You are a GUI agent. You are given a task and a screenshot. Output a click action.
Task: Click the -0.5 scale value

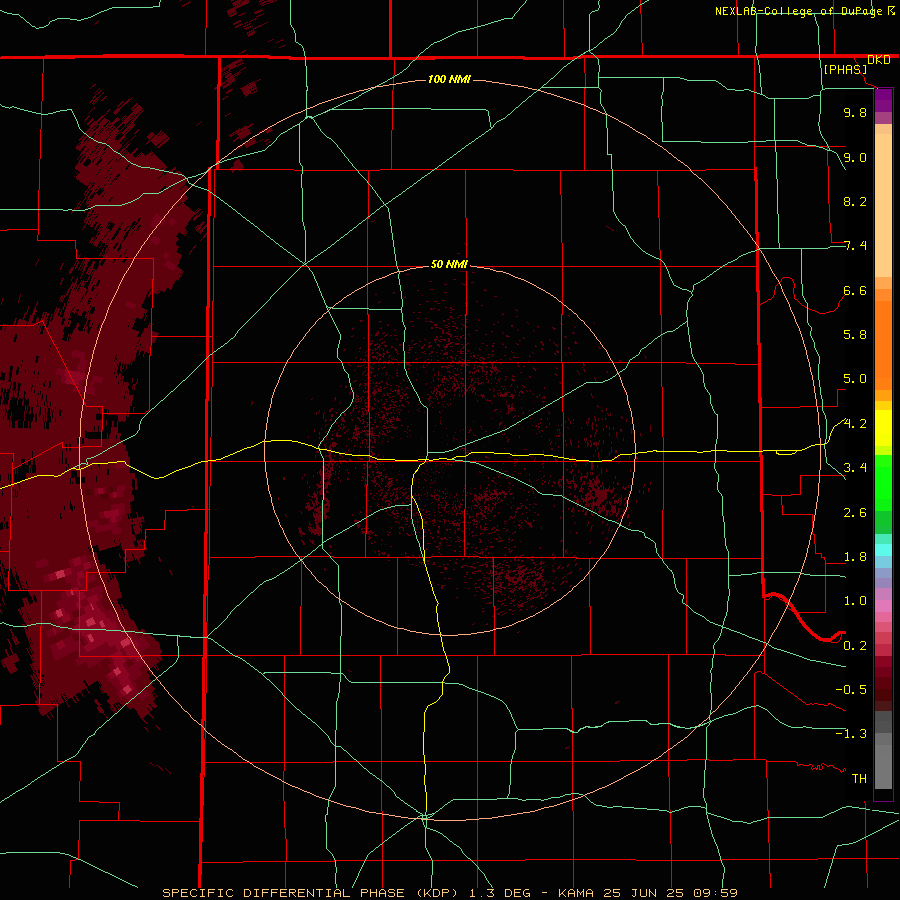[x=851, y=690]
